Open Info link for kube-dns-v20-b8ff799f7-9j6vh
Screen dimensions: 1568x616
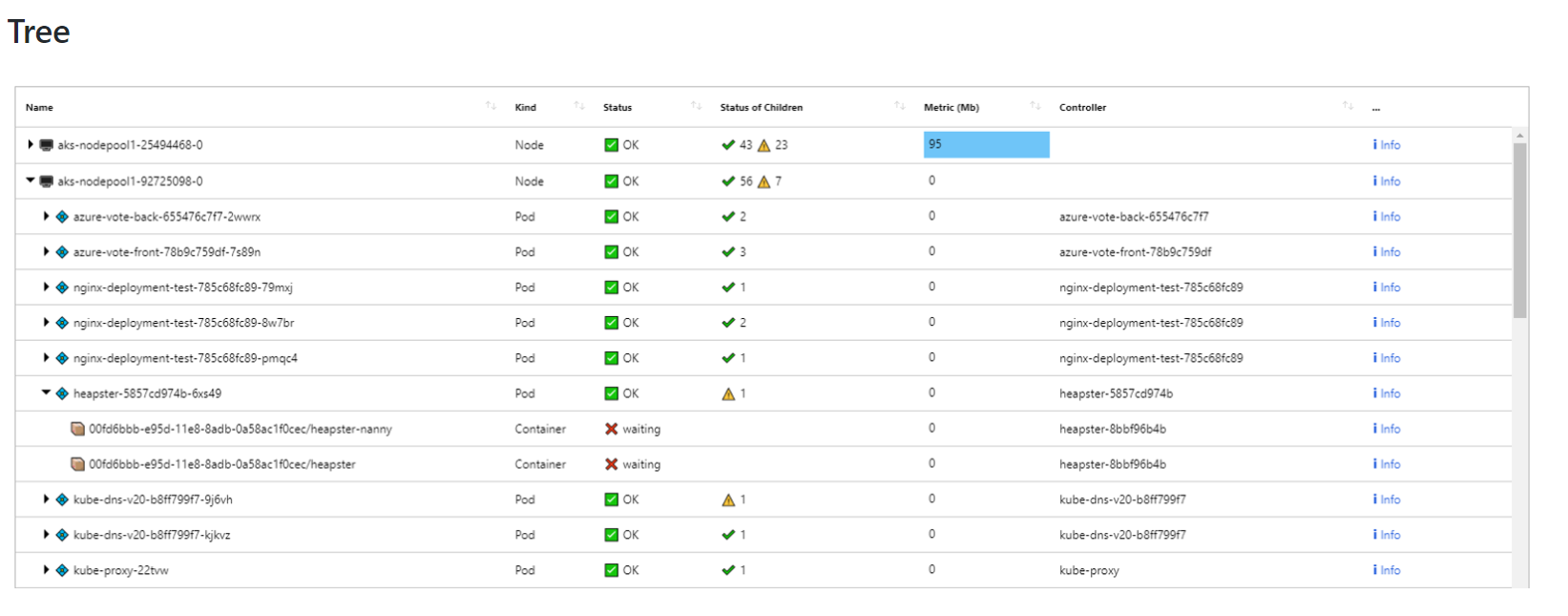[x=1387, y=499]
